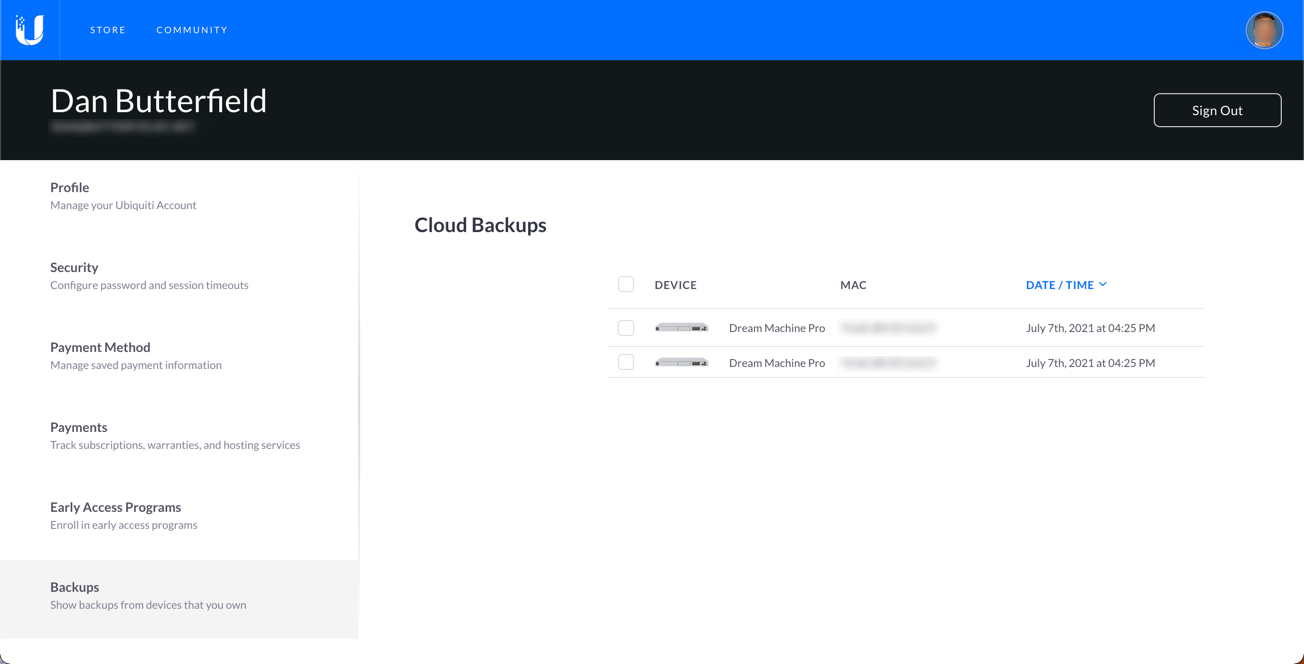1304x664 pixels.
Task: Check the first backup row checkbox
Action: pos(626,328)
